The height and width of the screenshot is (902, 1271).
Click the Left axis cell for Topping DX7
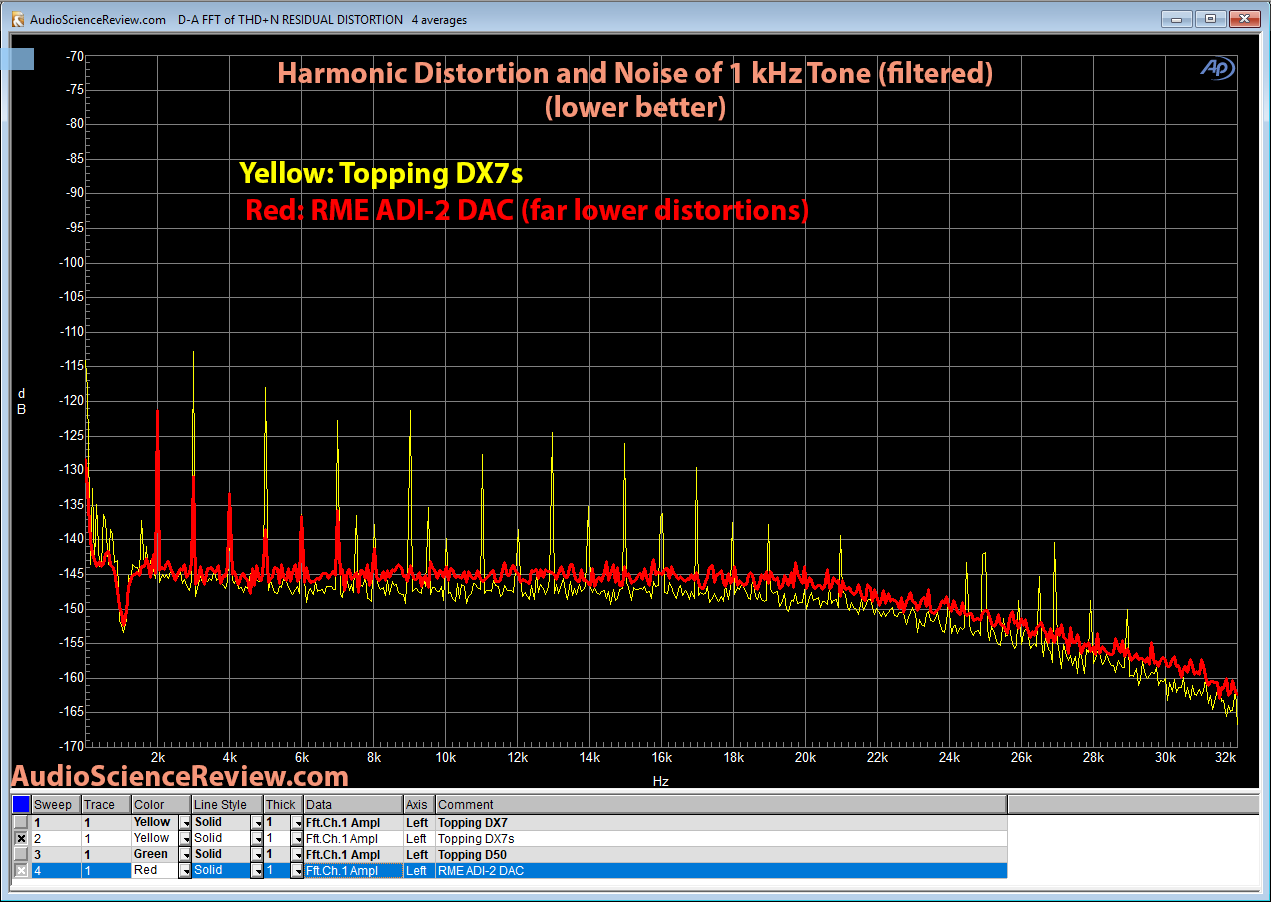pyautogui.click(x=419, y=822)
